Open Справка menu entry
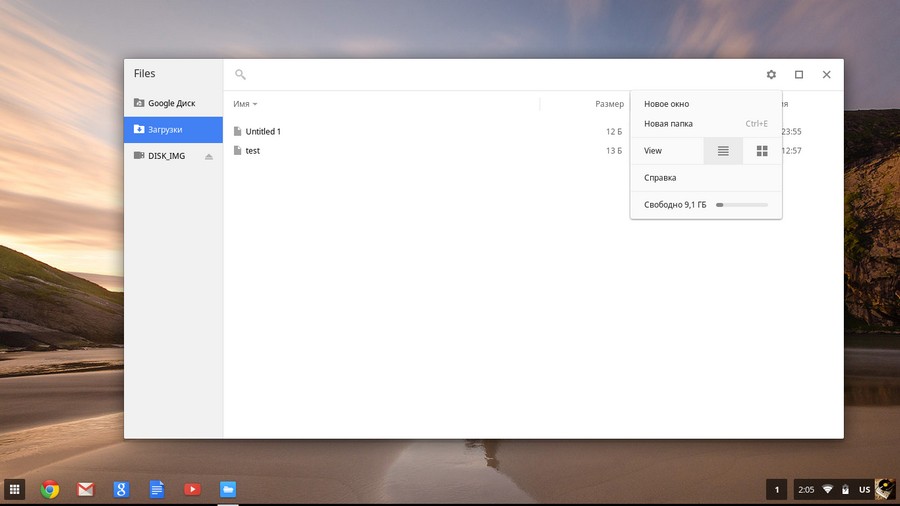Viewport: 900px width, 506px height. coord(706,178)
